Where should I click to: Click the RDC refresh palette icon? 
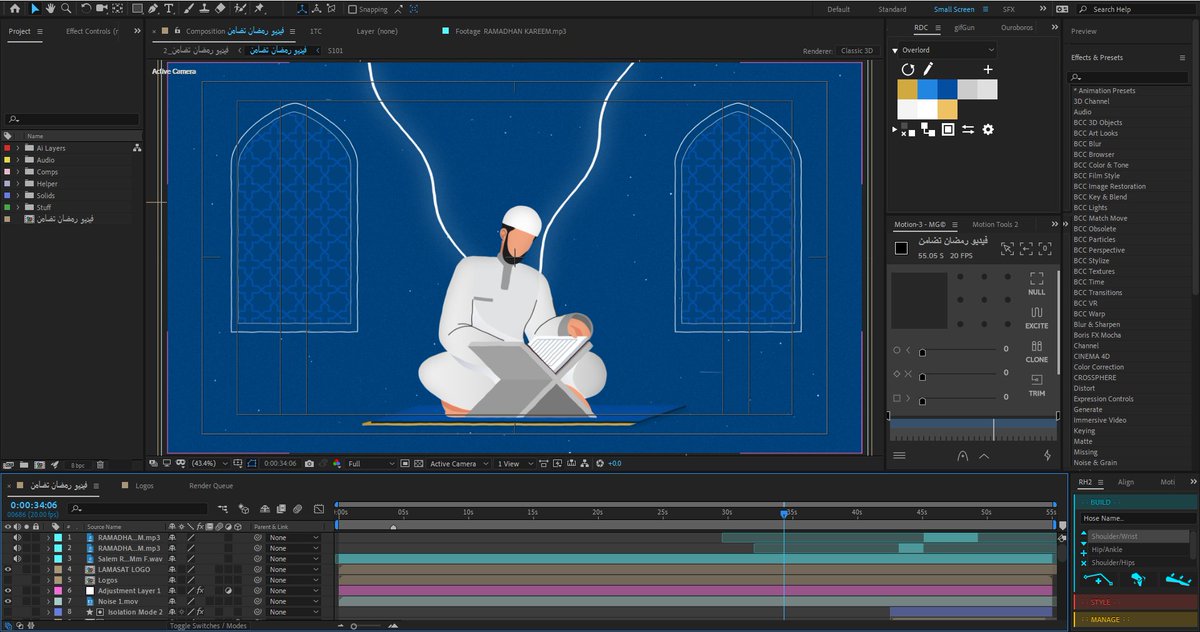[x=908, y=69]
